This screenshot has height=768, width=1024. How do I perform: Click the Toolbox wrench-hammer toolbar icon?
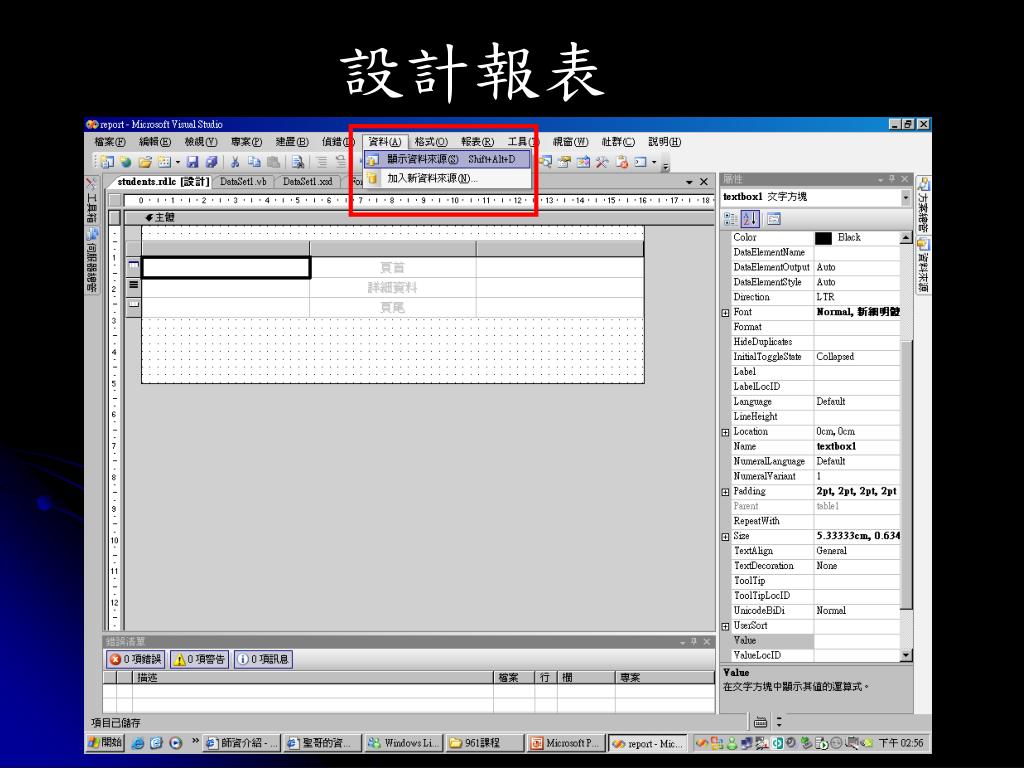coord(601,161)
